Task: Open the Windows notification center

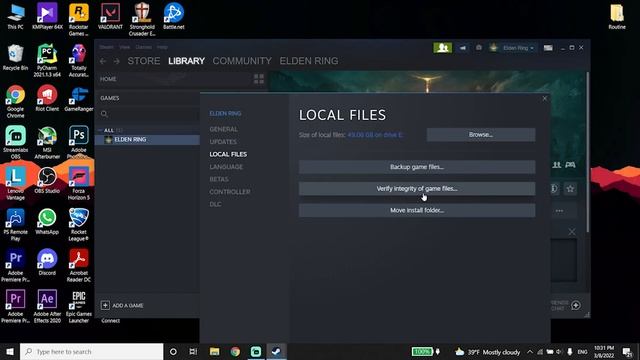Action: [x=627, y=352]
